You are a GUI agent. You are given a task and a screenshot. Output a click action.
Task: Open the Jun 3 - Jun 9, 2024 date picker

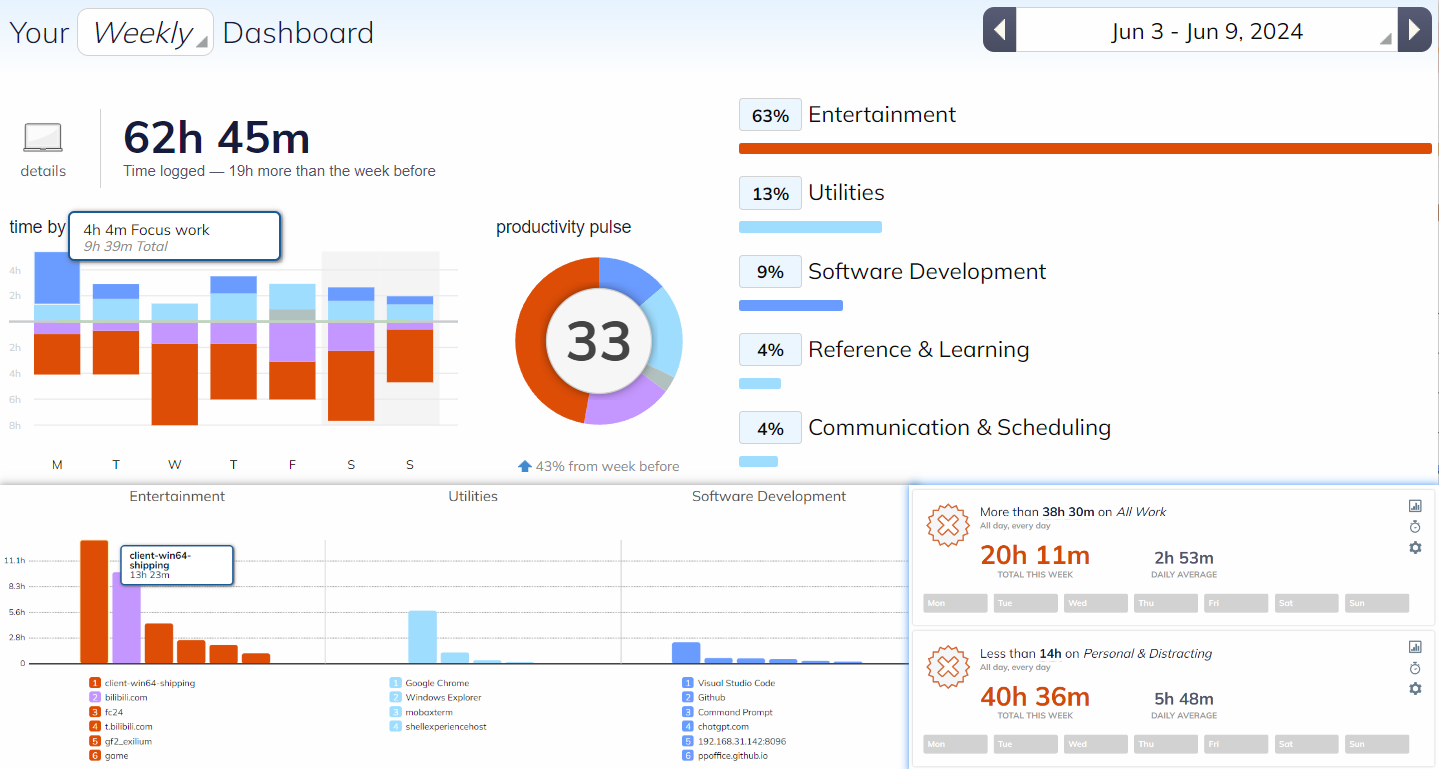[x=1206, y=31]
